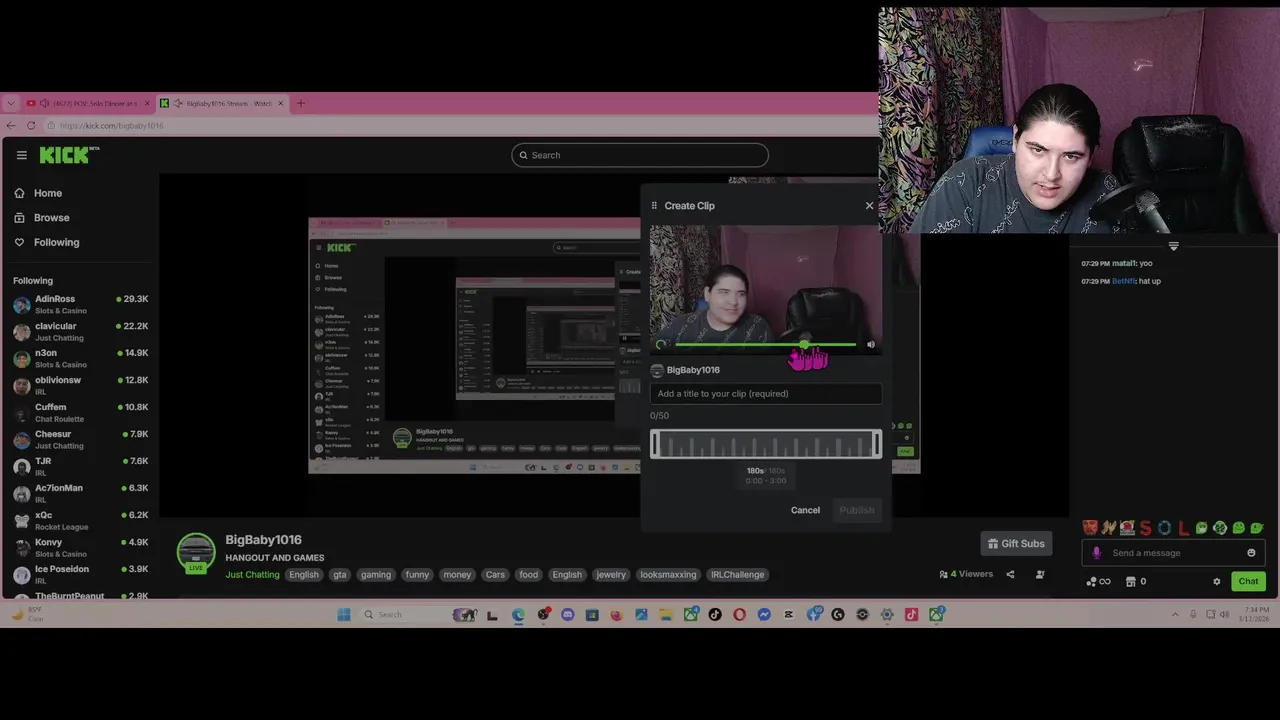This screenshot has height=720, width=1280.
Task: Click the IRLChallenge tag
Action: 737,575
